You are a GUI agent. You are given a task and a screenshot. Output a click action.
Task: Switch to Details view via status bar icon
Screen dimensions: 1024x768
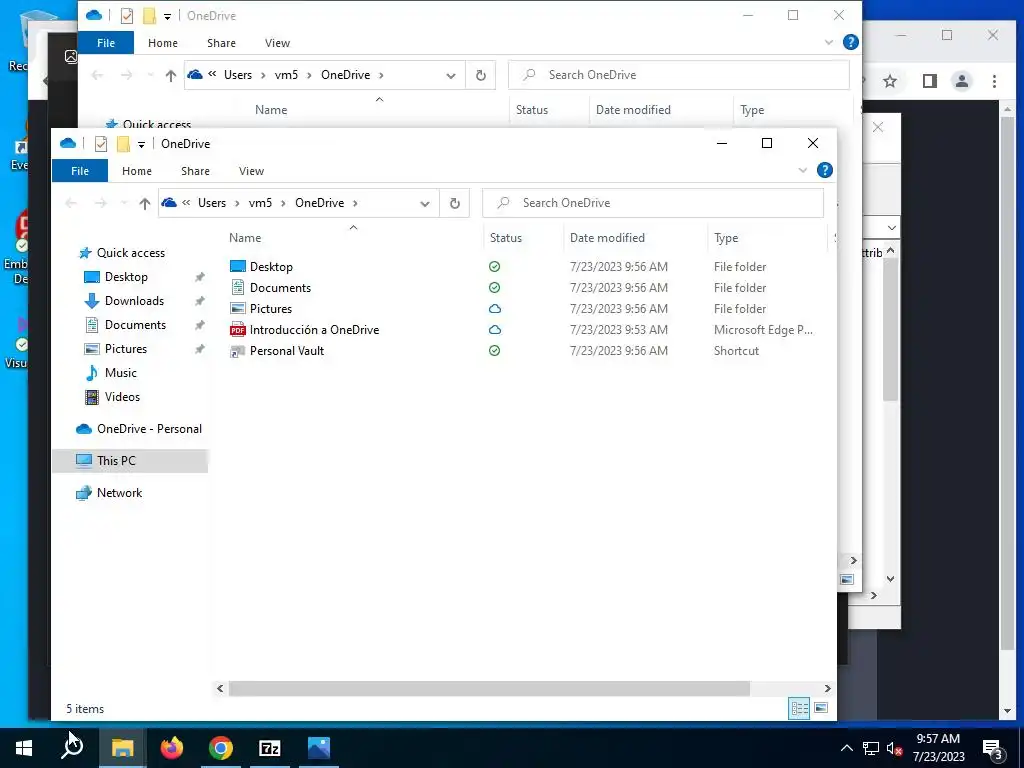(x=799, y=709)
